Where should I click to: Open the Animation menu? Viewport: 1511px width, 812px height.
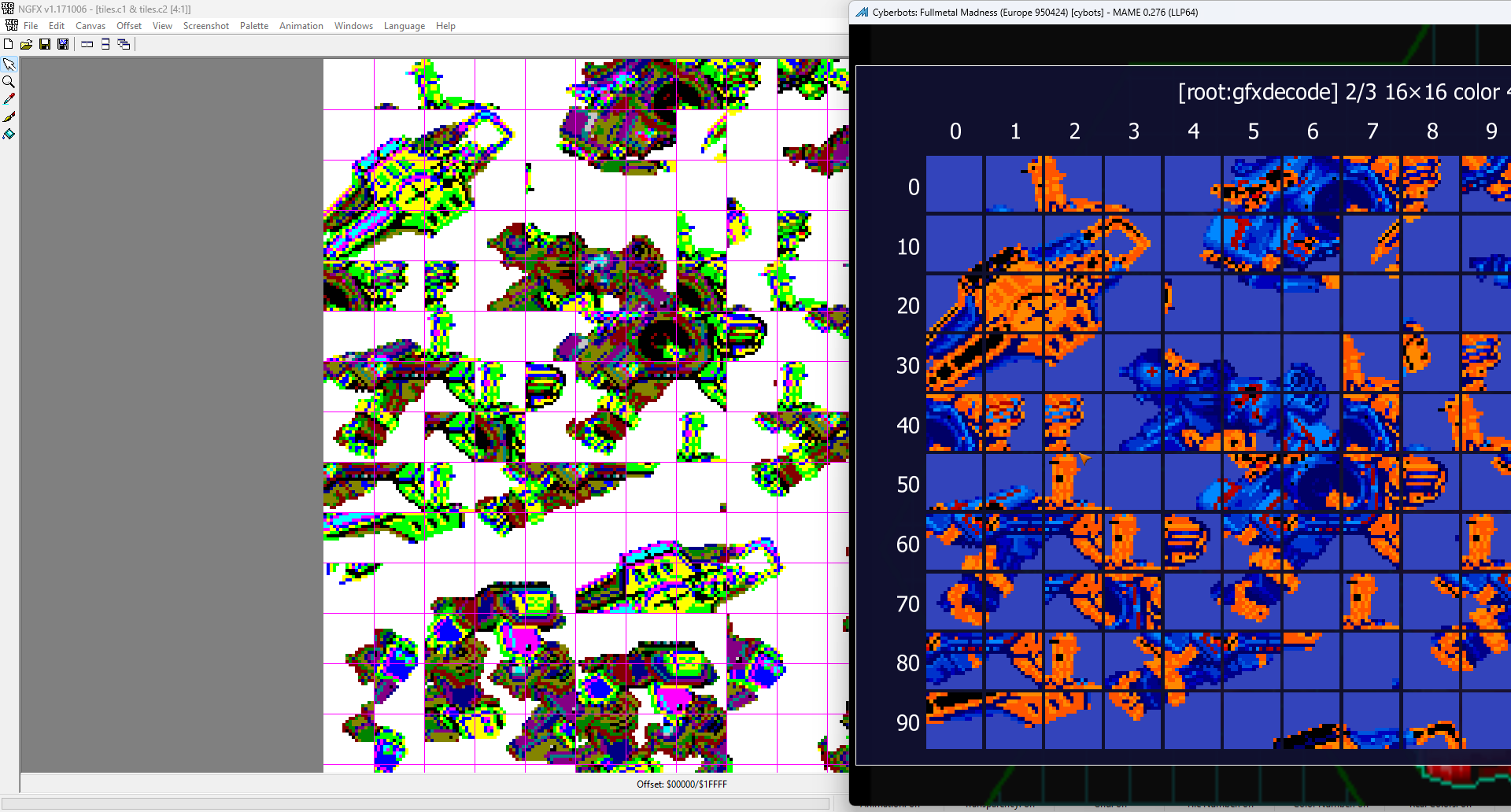301,26
